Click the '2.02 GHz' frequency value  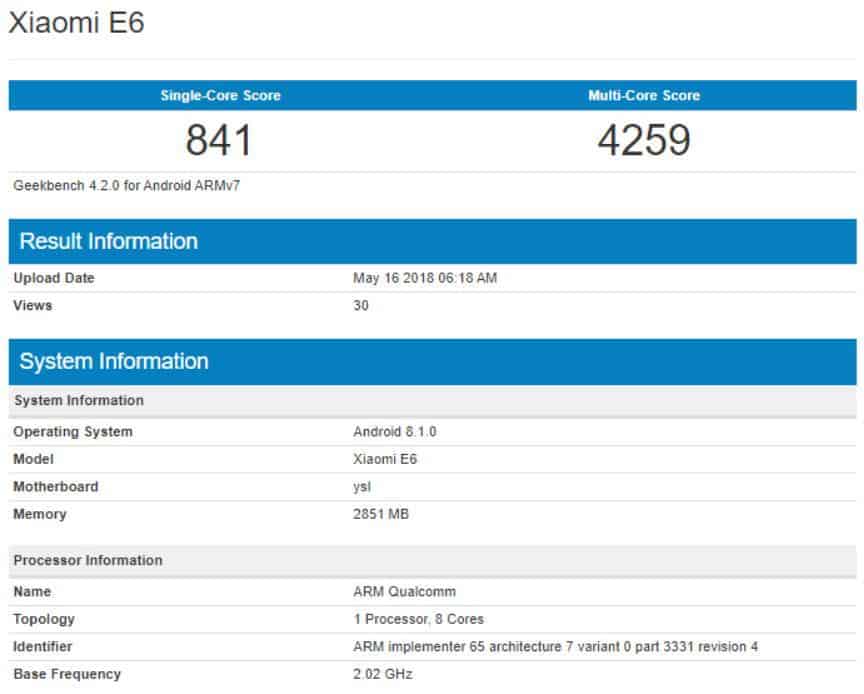tap(383, 674)
